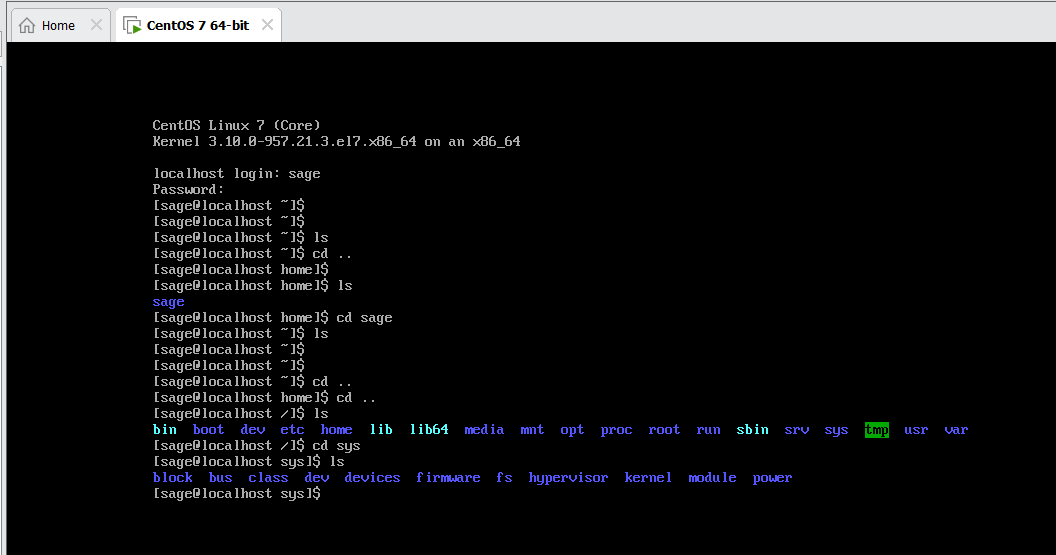This screenshot has height=555, width=1056.
Task: Click the 'CentOS Linux 7 (Core)' banner line
Action: tap(236, 125)
